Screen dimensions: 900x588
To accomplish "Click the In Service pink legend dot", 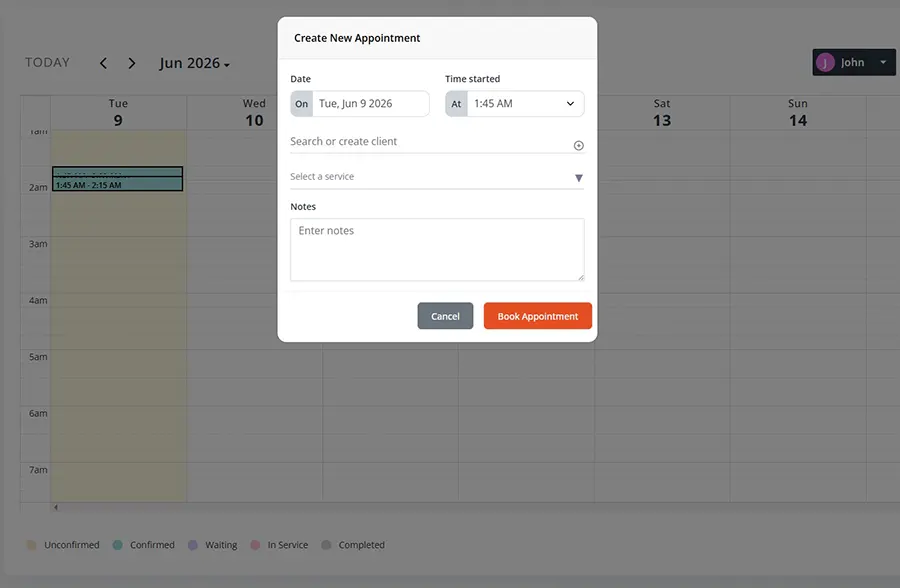I will click(255, 545).
